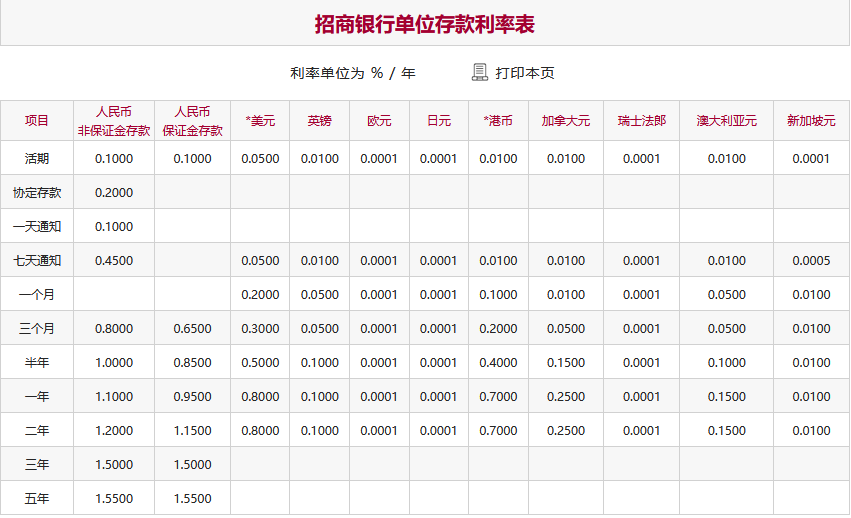Click the printer icon beside 打印本页
This screenshot has height=518, width=851.
480,72
